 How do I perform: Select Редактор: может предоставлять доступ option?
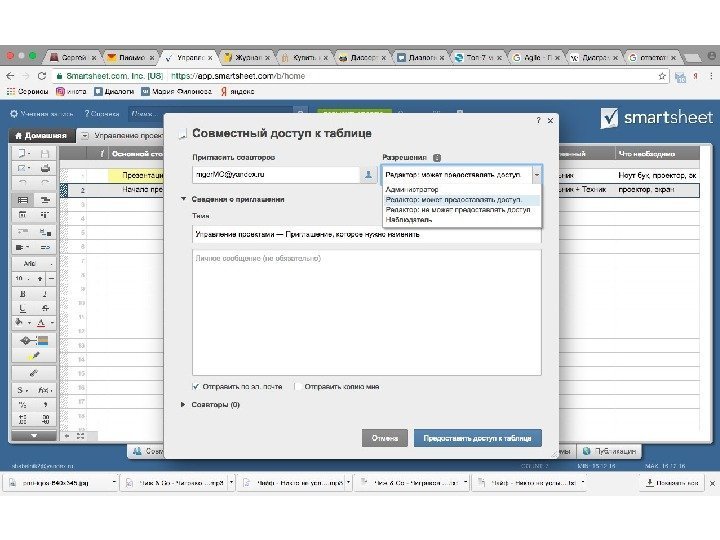click(462, 200)
